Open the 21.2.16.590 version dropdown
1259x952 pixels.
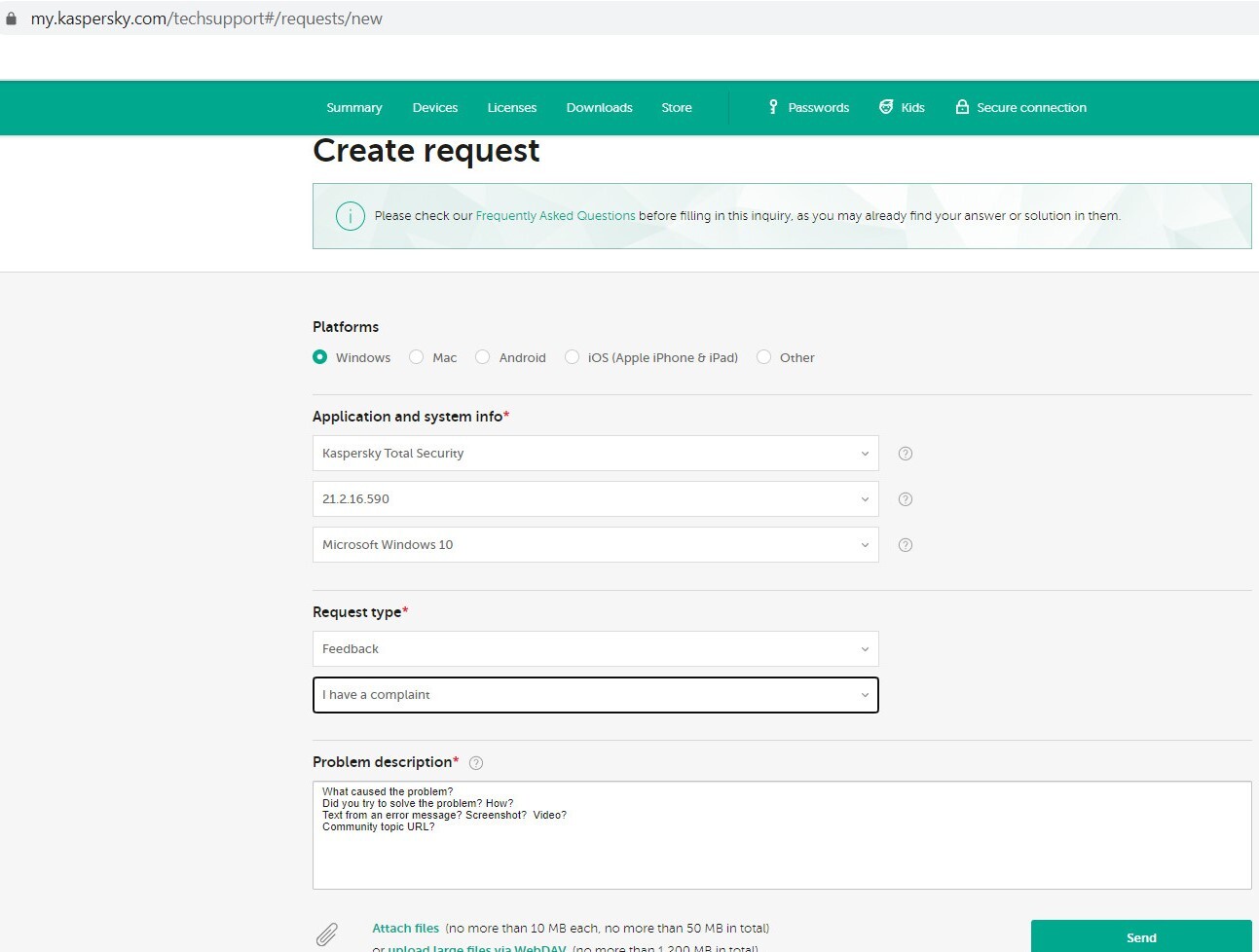(x=596, y=499)
